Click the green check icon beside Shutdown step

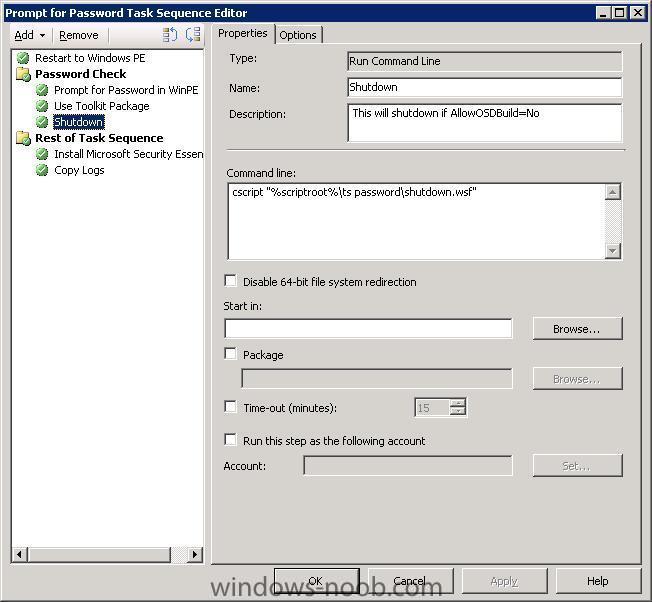42,122
